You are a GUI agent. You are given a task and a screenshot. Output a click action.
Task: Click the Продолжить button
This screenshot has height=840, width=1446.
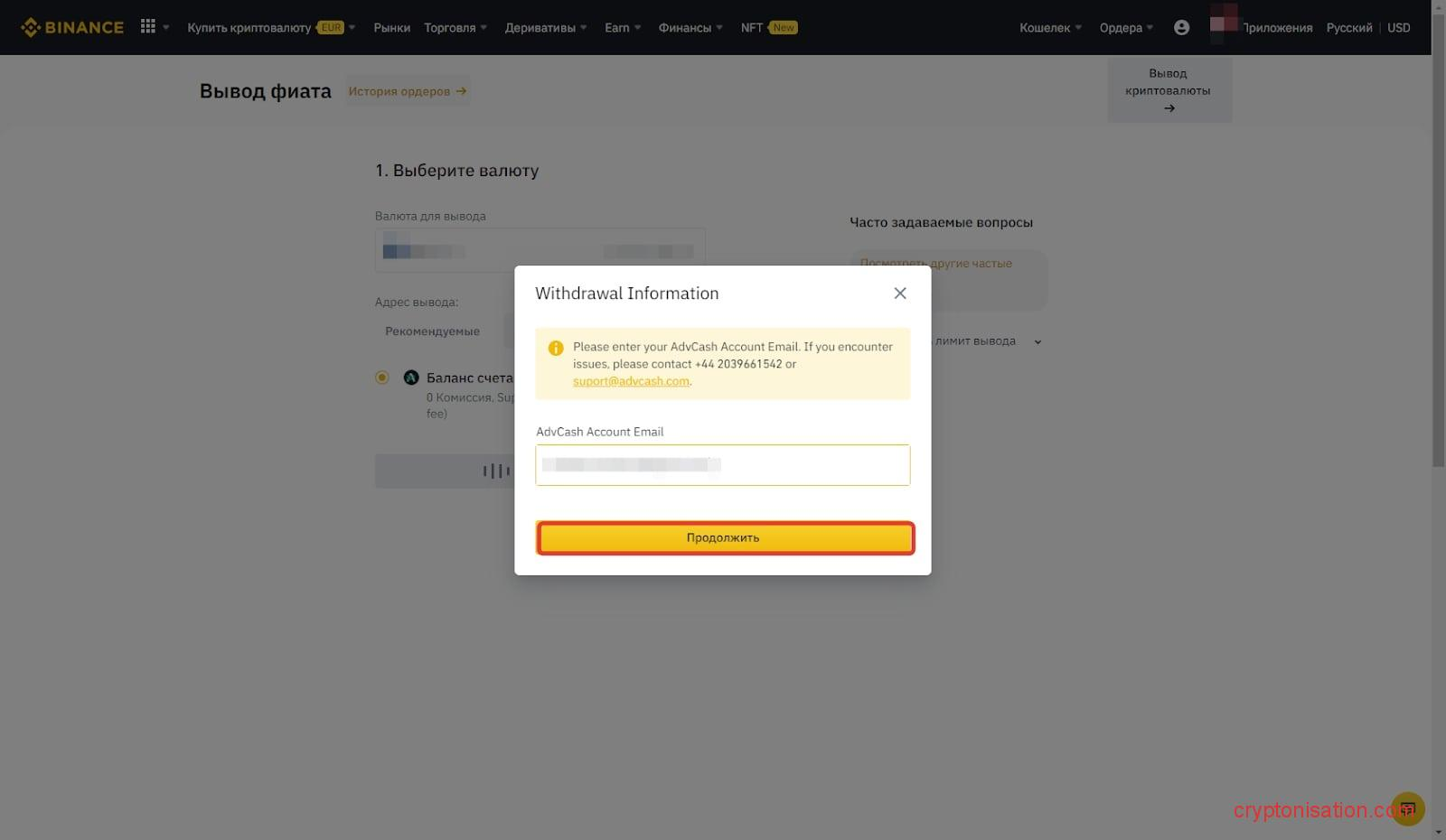coord(723,537)
